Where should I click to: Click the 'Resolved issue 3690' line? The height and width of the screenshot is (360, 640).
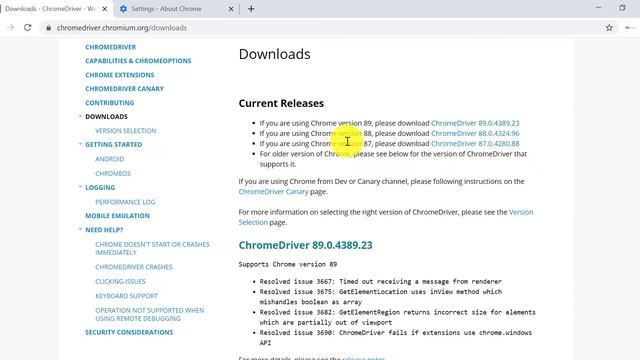(x=396, y=338)
